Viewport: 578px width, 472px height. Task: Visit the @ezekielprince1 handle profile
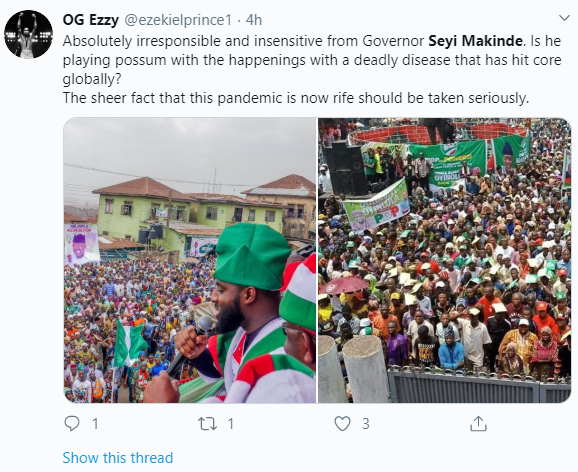coord(178,20)
